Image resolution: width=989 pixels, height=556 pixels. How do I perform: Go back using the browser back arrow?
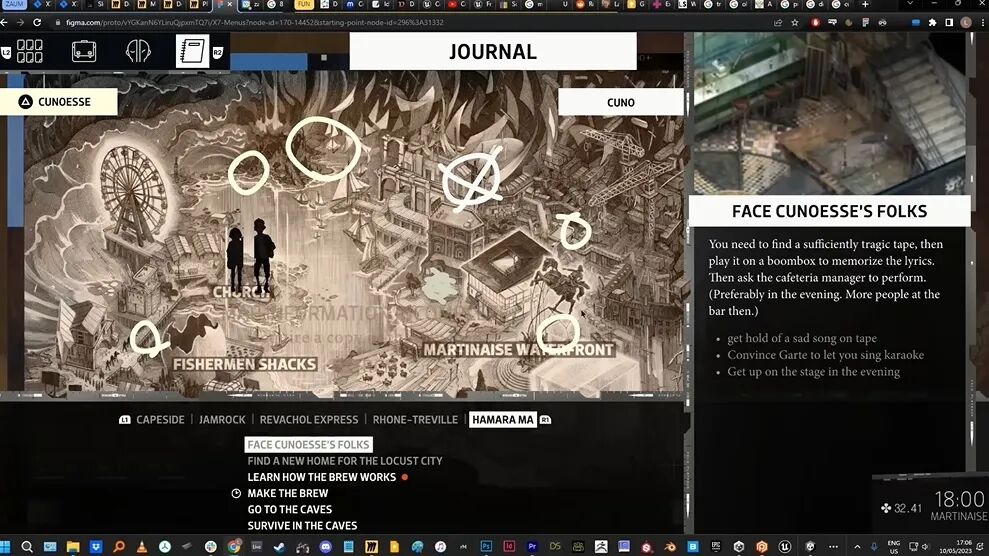(x=4, y=22)
